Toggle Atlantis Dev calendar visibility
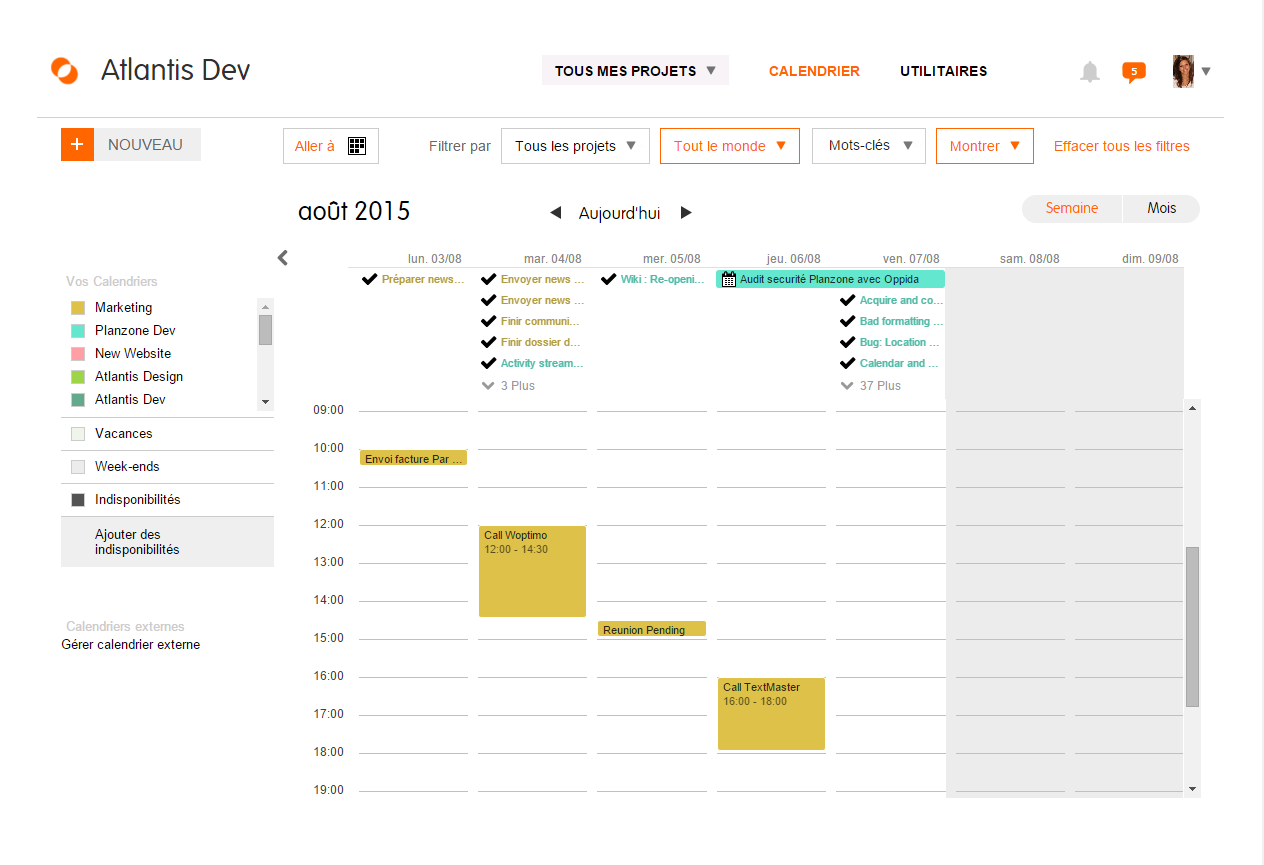This screenshot has height=865, width=1264. (x=78, y=400)
